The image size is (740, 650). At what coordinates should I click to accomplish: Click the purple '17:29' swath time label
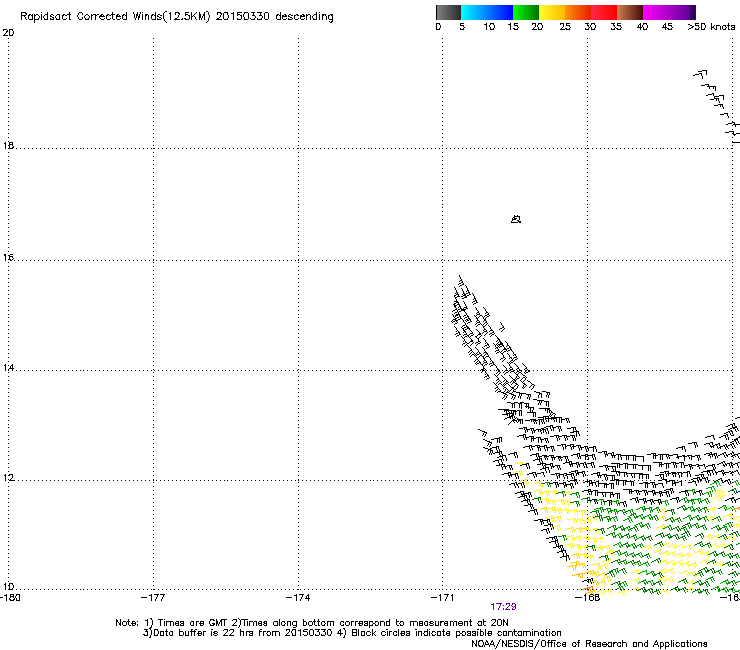click(503, 607)
